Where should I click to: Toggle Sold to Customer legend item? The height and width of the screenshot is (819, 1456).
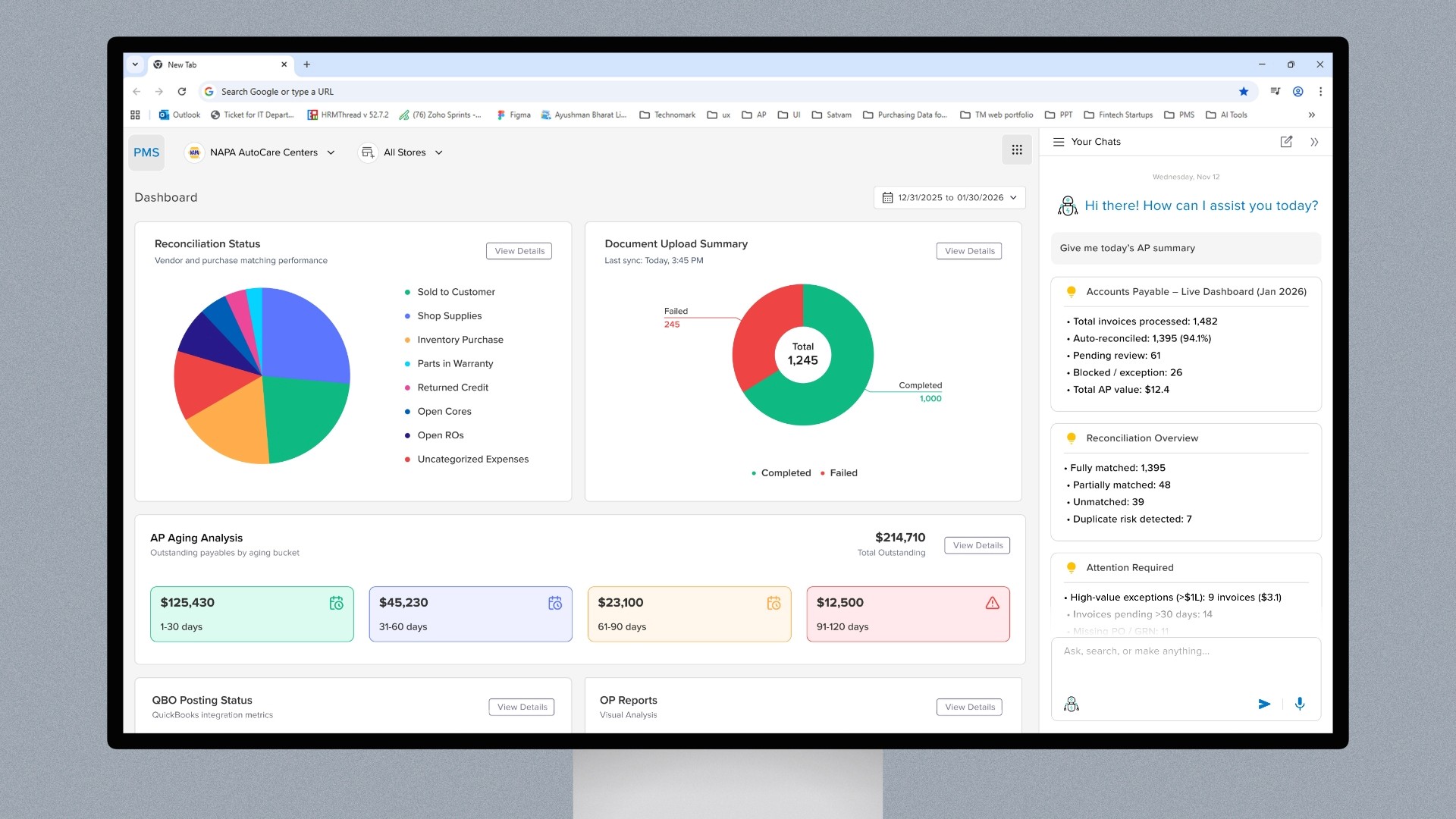(455, 292)
